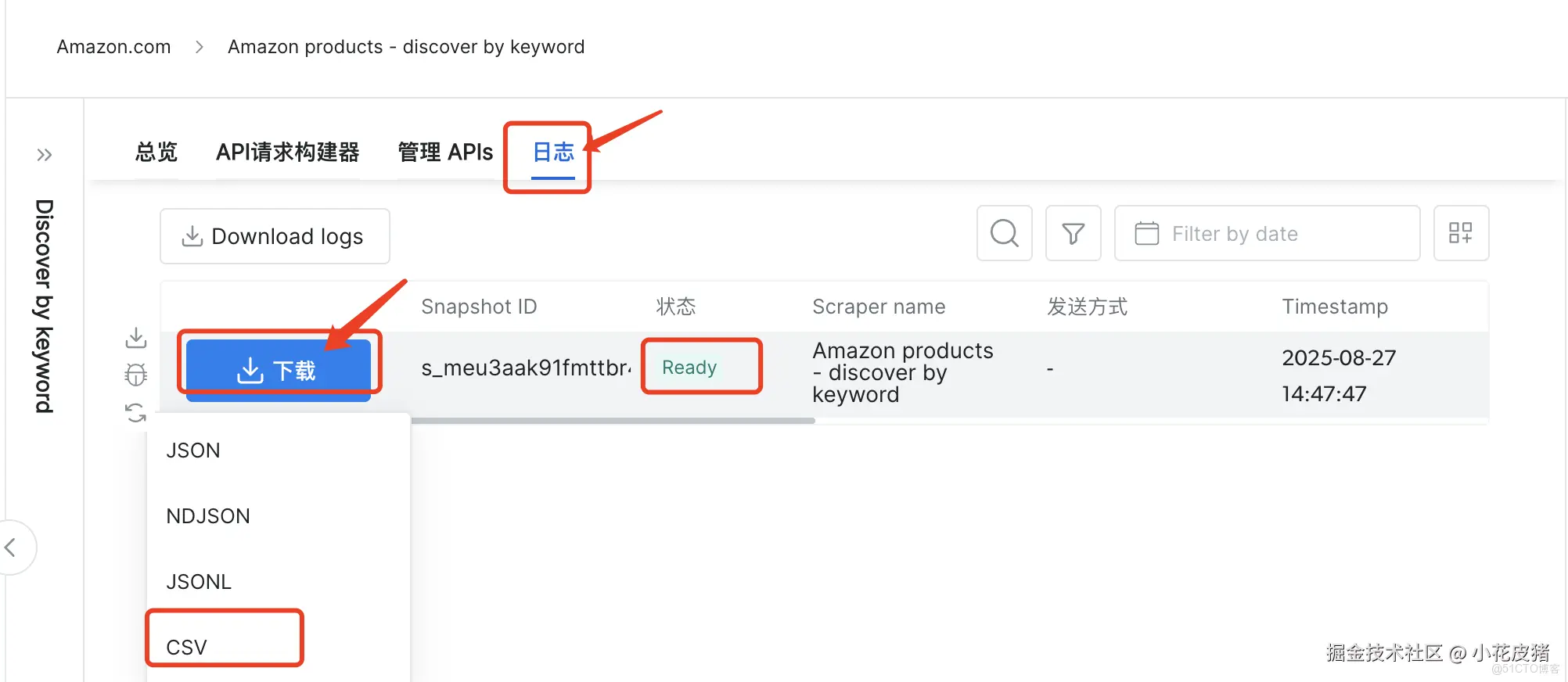The height and width of the screenshot is (682, 1568).
Task: Select CSV from the format list
Action: tap(187, 647)
